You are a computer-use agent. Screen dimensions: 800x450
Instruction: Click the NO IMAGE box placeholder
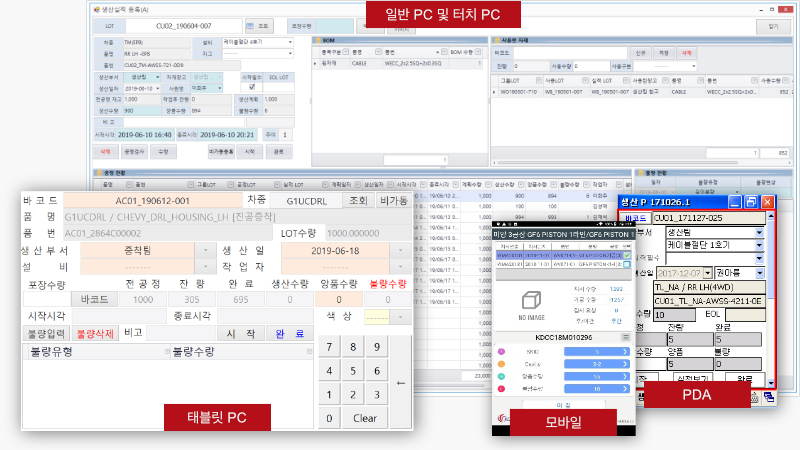531,301
